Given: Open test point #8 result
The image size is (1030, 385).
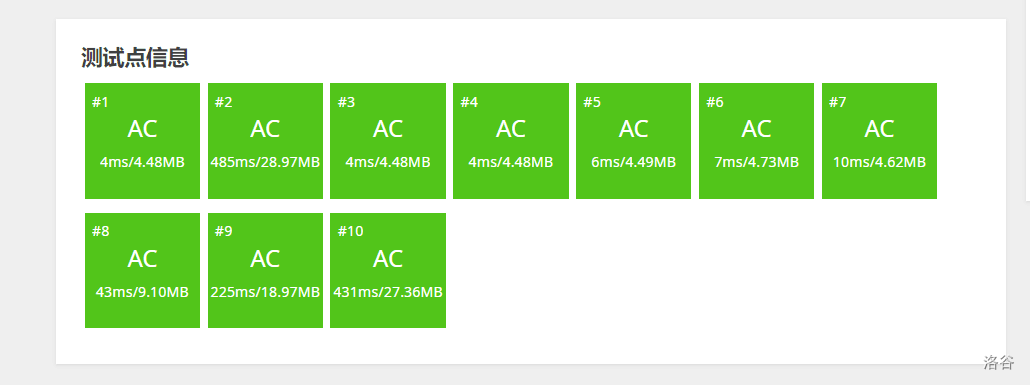Looking at the screenshot, I should (142, 270).
